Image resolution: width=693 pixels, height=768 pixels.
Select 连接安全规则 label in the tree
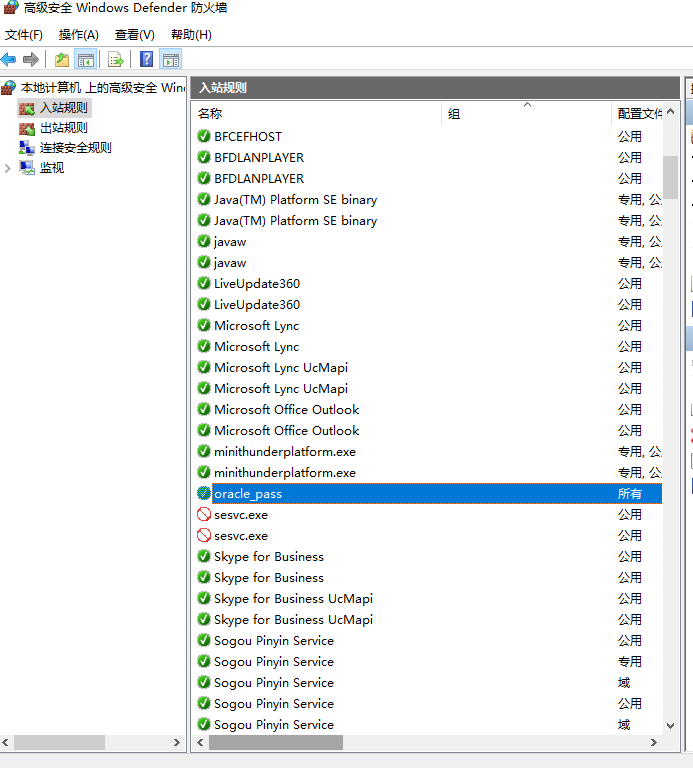tap(75, 148)
